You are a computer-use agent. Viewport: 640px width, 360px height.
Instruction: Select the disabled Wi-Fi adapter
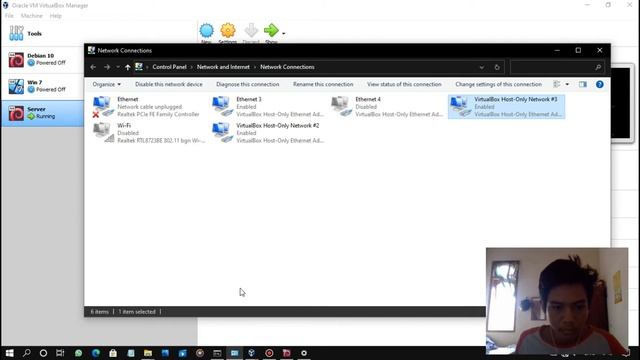coord(149,133)
